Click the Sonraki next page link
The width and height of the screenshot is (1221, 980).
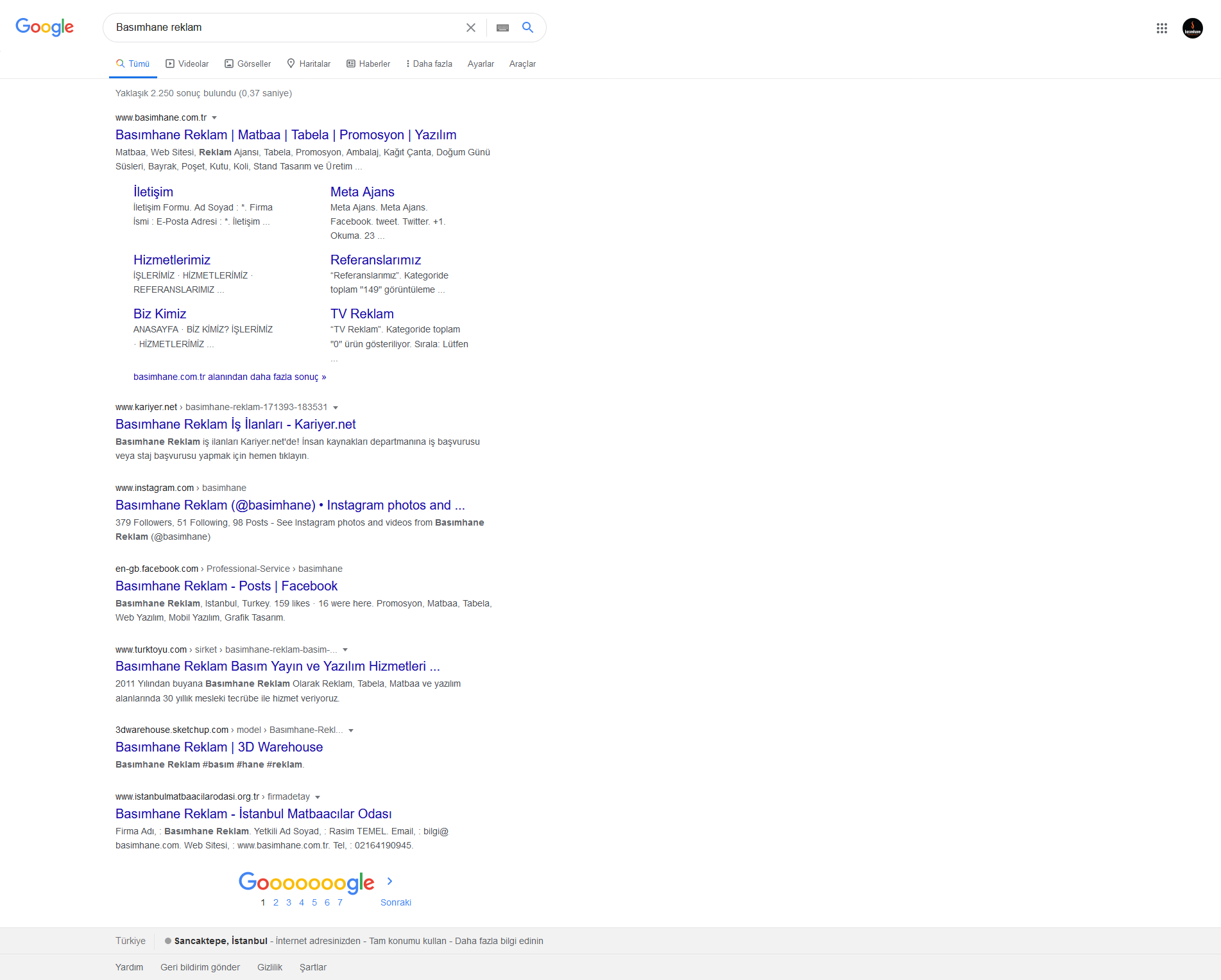tap(396, 902)
